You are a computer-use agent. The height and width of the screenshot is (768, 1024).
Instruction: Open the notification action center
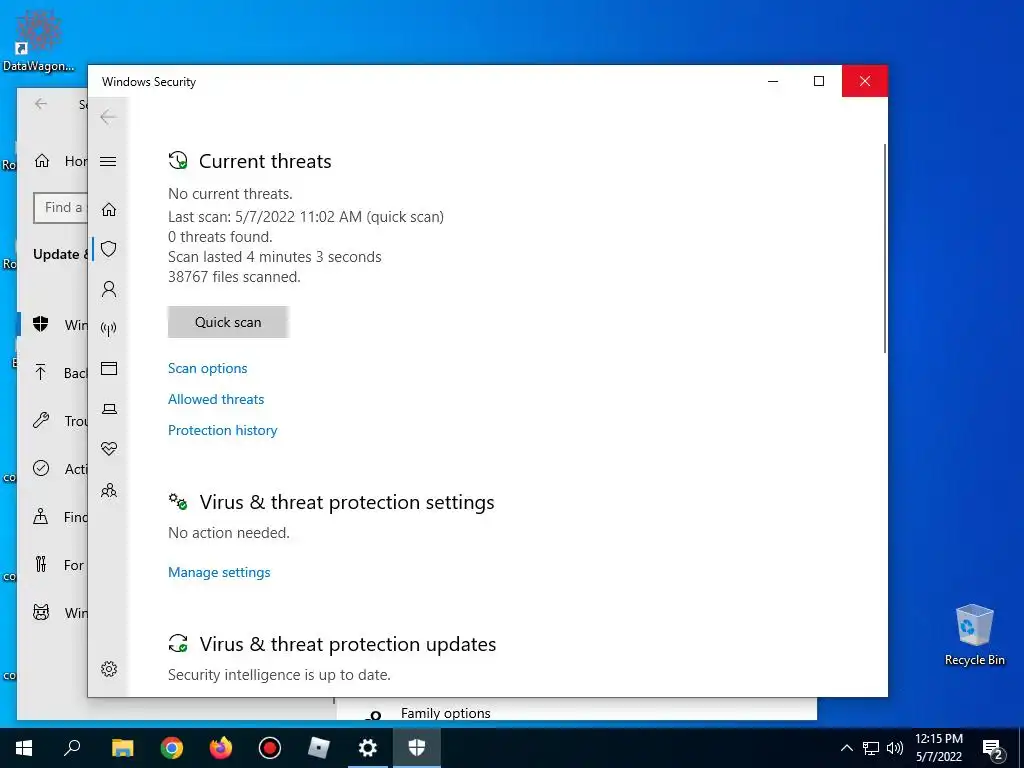[x=993, y=749]
